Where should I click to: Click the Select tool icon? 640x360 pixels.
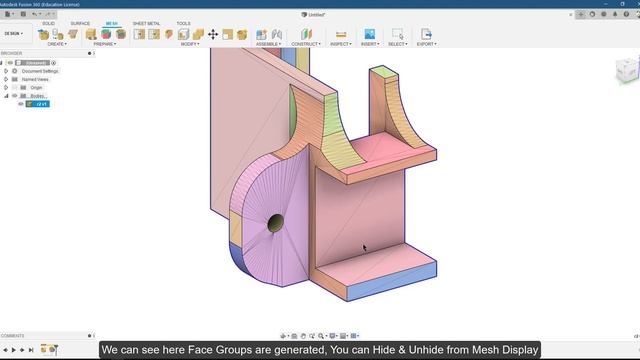pyautogui.click(x=398, y=34)
